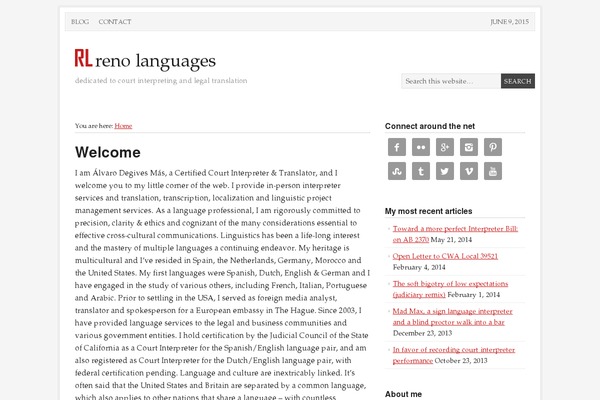Read 'Open Letter to CWA Local 39521'
The image size is (600, 400).
tap(446, 255)
